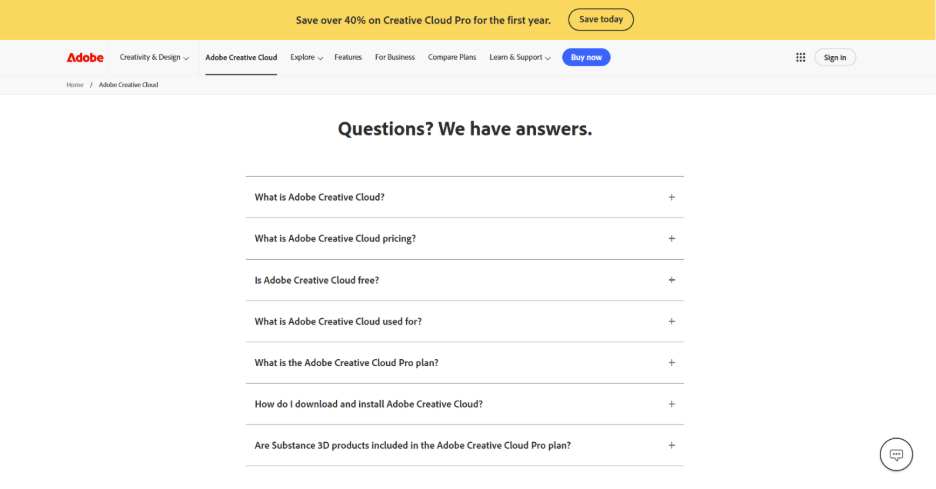
Task: Click plus icon for Substance 3D products question
Action: coord(672,445)
